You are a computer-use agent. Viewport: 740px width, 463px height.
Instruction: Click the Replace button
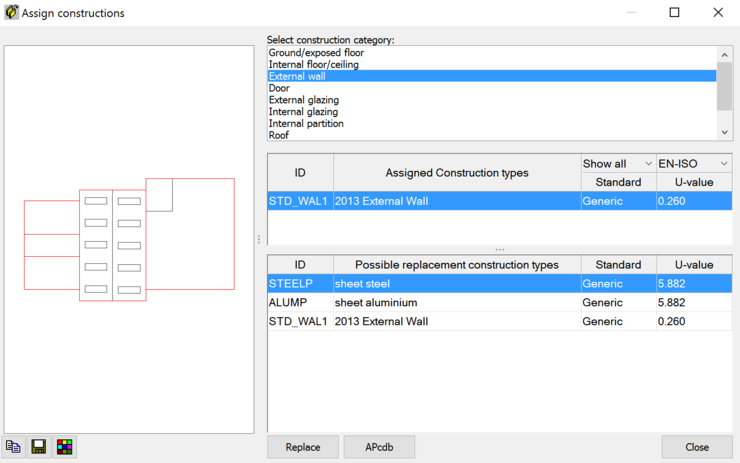coord(302,447)
